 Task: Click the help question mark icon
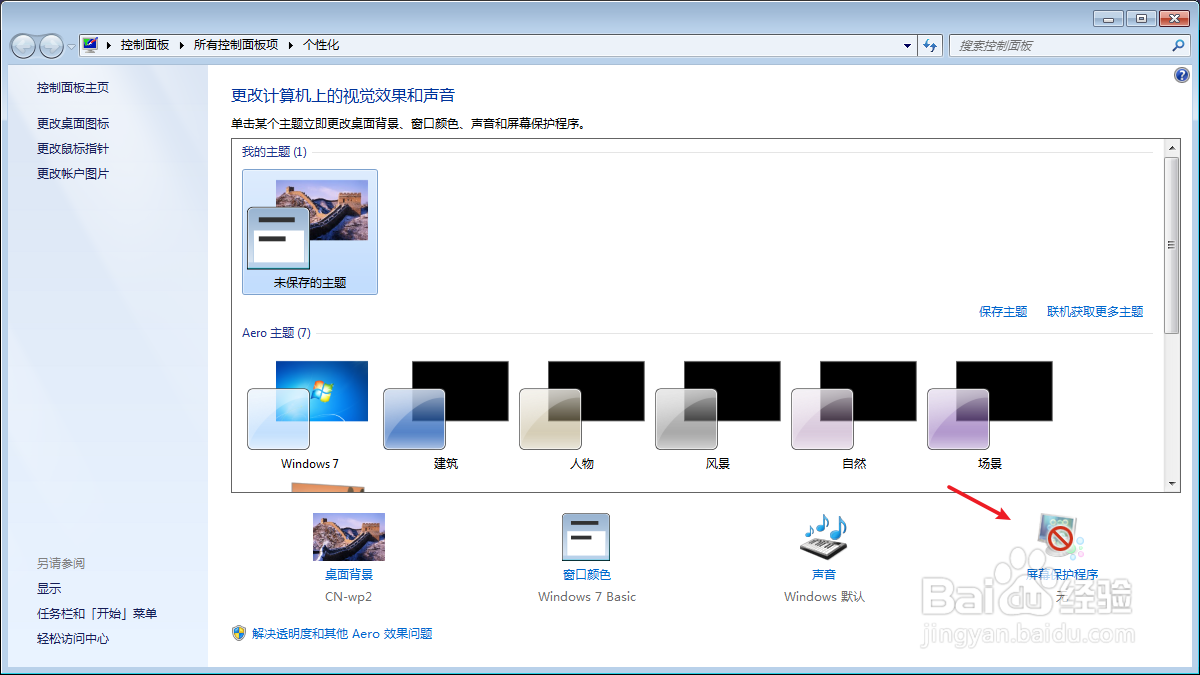(x=1181, y=74)
